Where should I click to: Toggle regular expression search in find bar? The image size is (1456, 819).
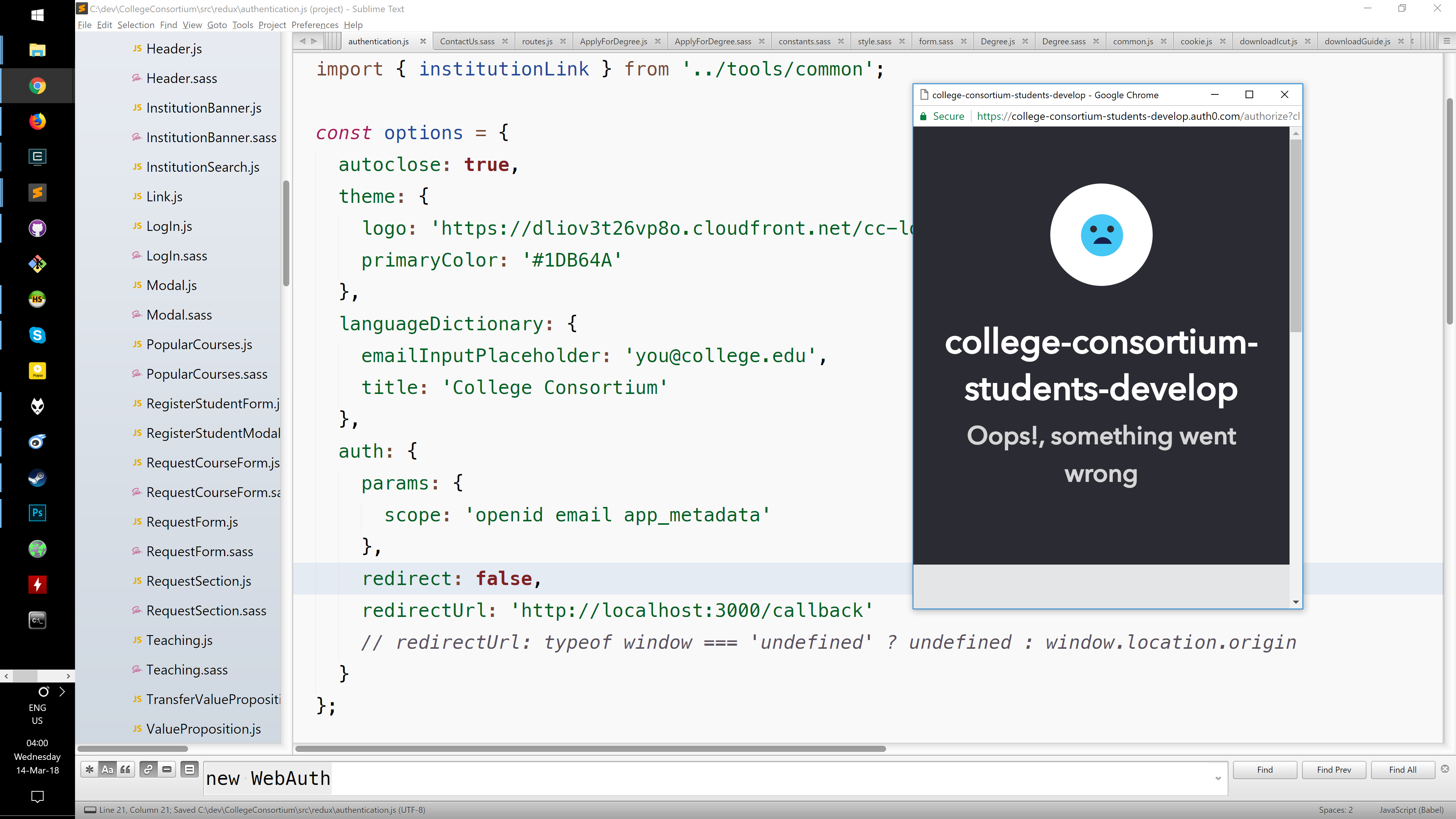point(89,769)
